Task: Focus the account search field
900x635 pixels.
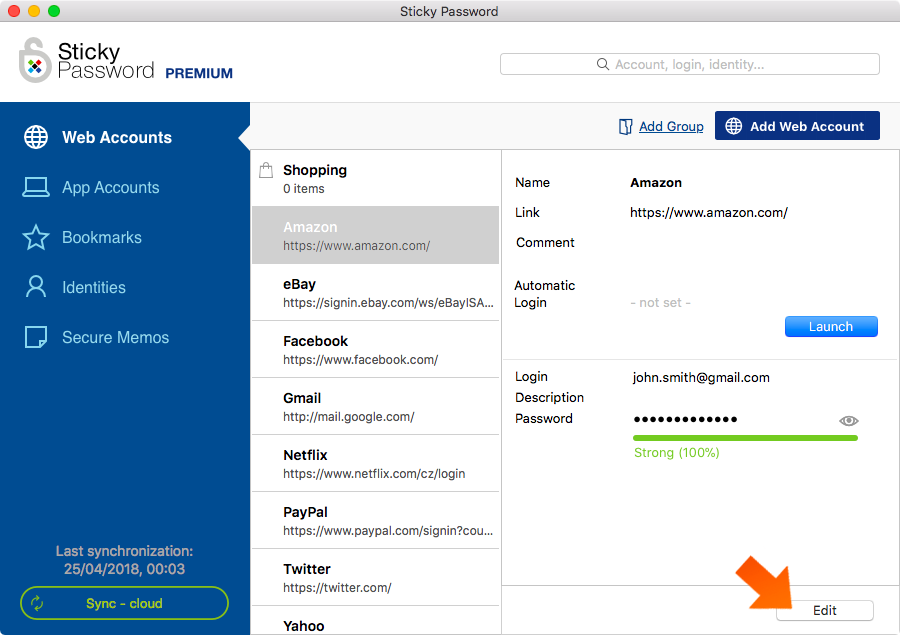Action: coord(690,64)
